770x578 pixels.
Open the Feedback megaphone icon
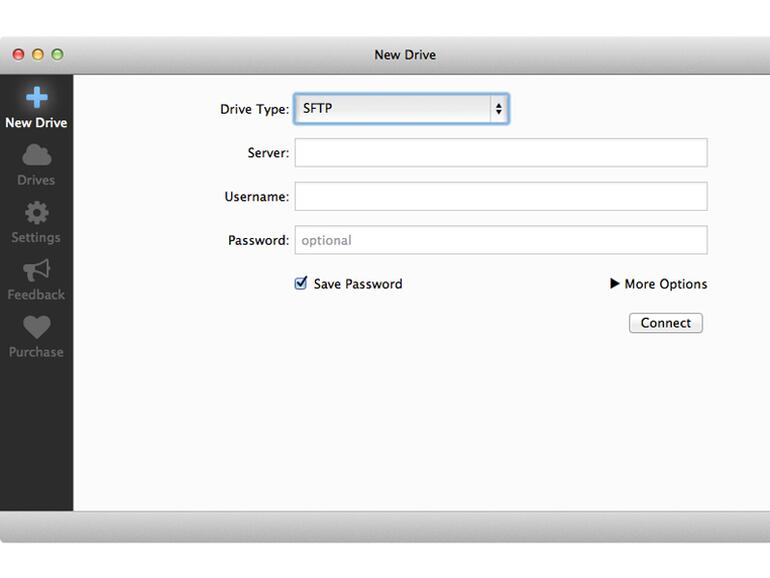(x=37, y=270)
